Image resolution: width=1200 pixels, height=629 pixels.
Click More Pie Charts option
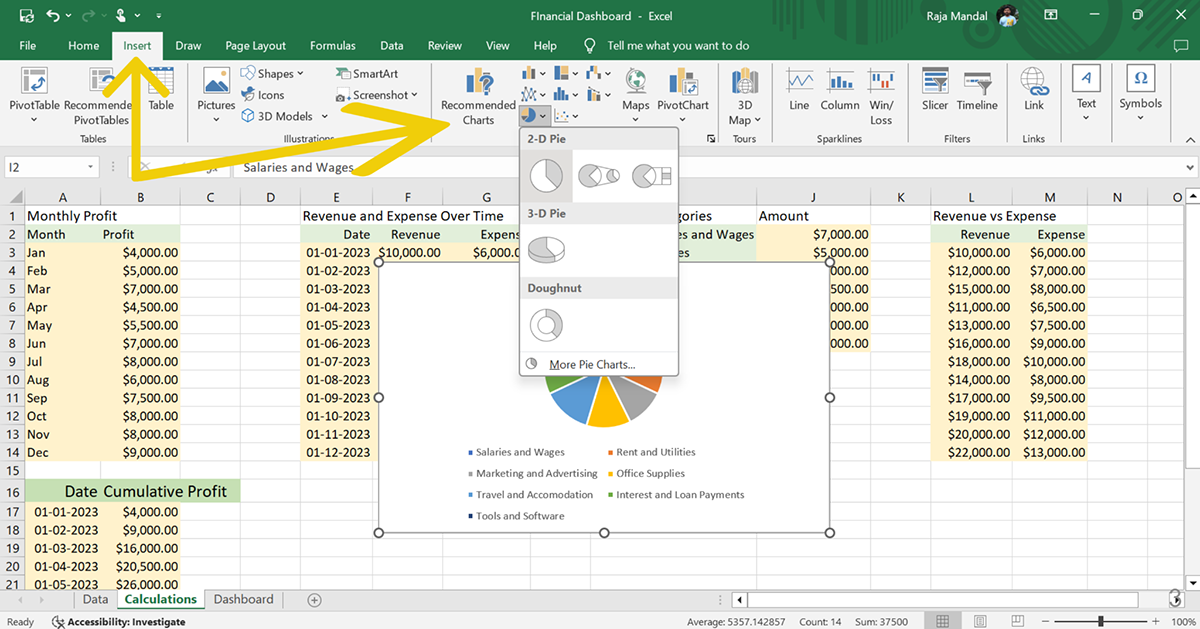click(591, 364)
